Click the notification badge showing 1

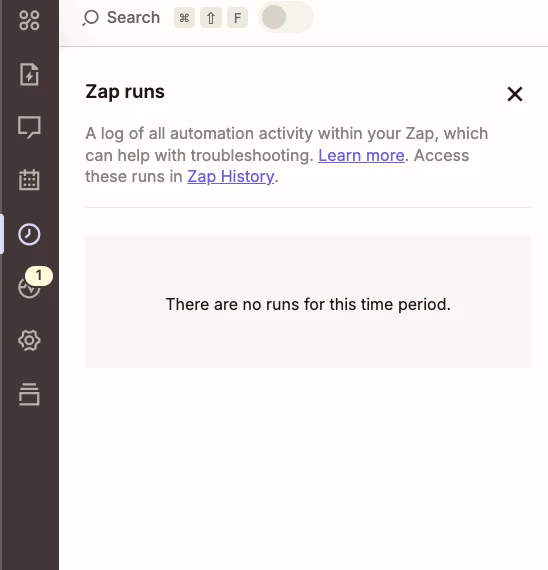[x=39, y=276]
